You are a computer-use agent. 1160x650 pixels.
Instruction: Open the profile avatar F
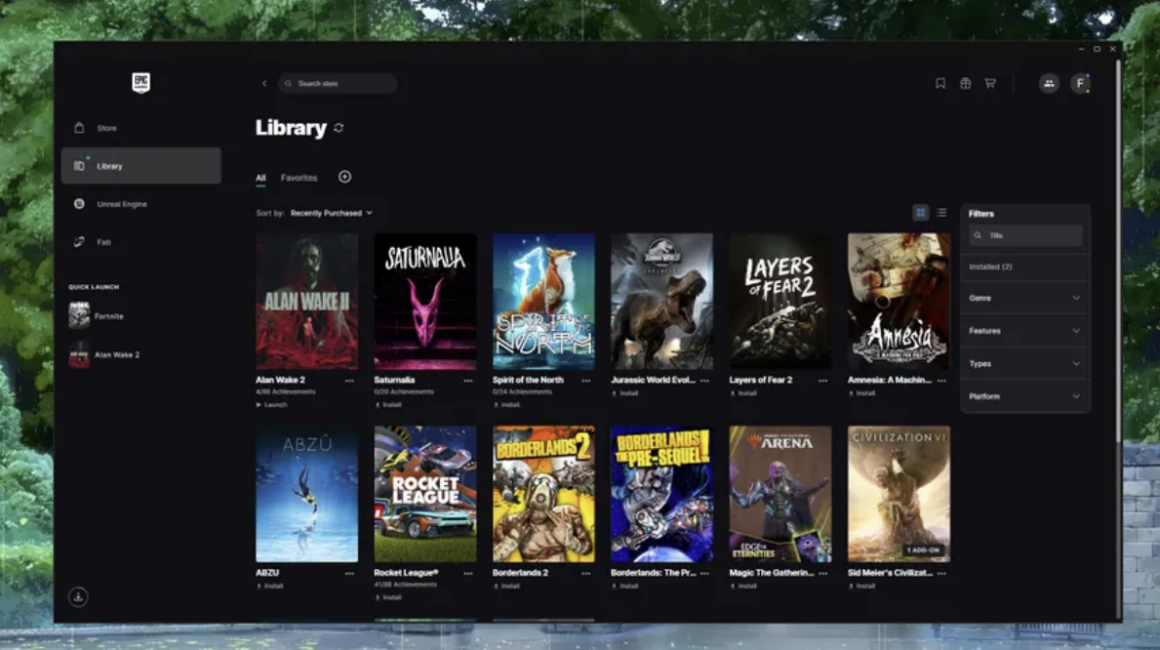tap(1080, 84)
